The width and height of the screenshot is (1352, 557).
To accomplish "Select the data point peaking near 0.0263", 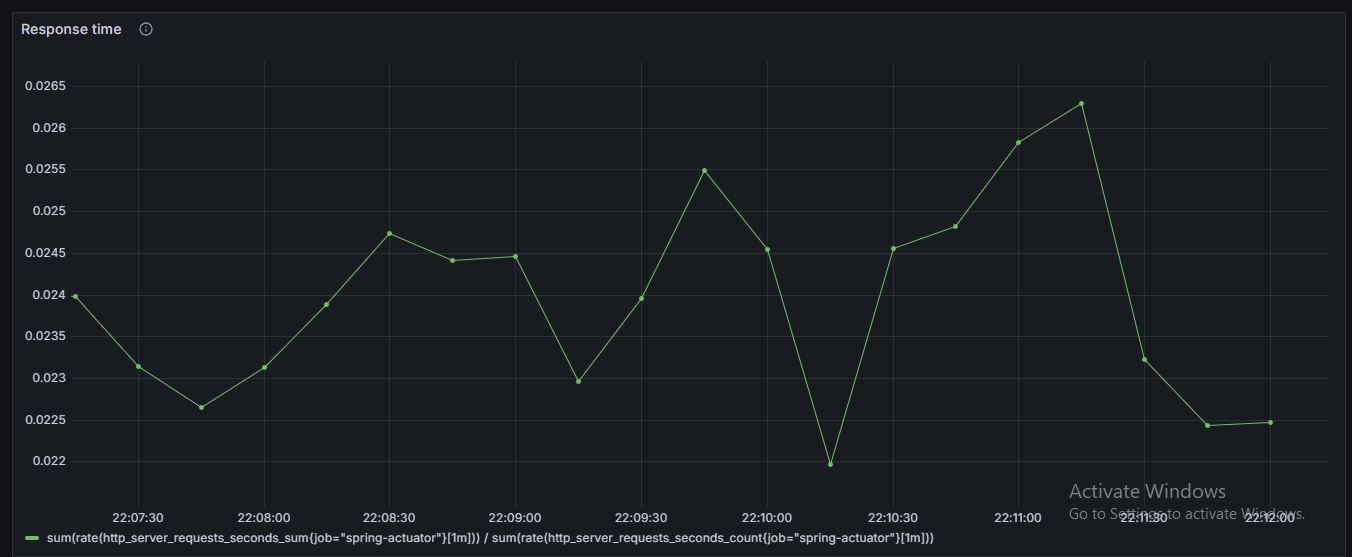I will pyautogui.click(x=1081, y=103).
